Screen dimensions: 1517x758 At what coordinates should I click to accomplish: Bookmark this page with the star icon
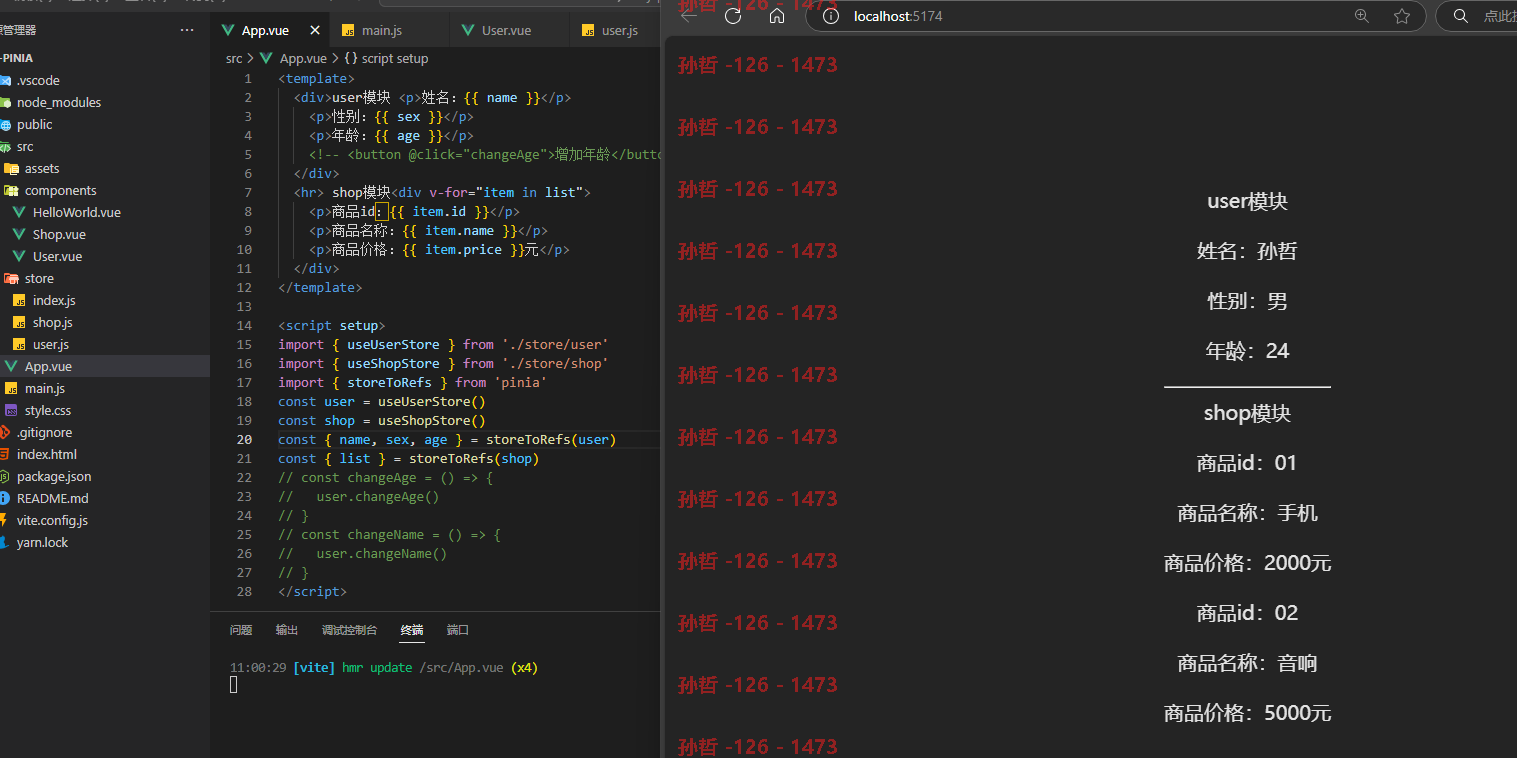(1402, 16)
